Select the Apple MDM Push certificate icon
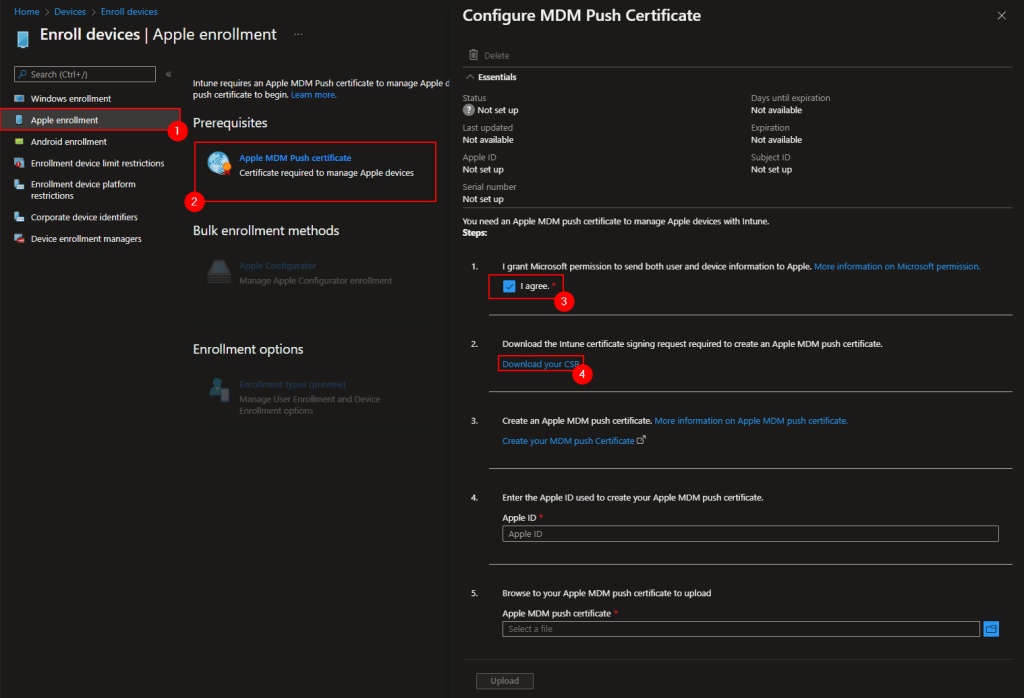Image resolution: width=1024 pixels, height=698 pixels. (219, 164)
